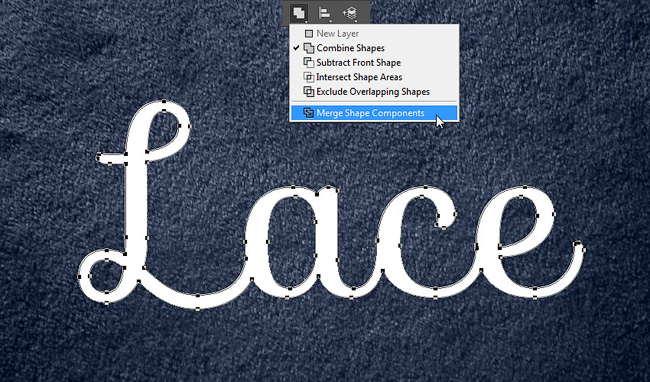Click the white stem of letter L
Image resolution: width=650 pixels, height=382 pixels.
[x=136, y=199]
